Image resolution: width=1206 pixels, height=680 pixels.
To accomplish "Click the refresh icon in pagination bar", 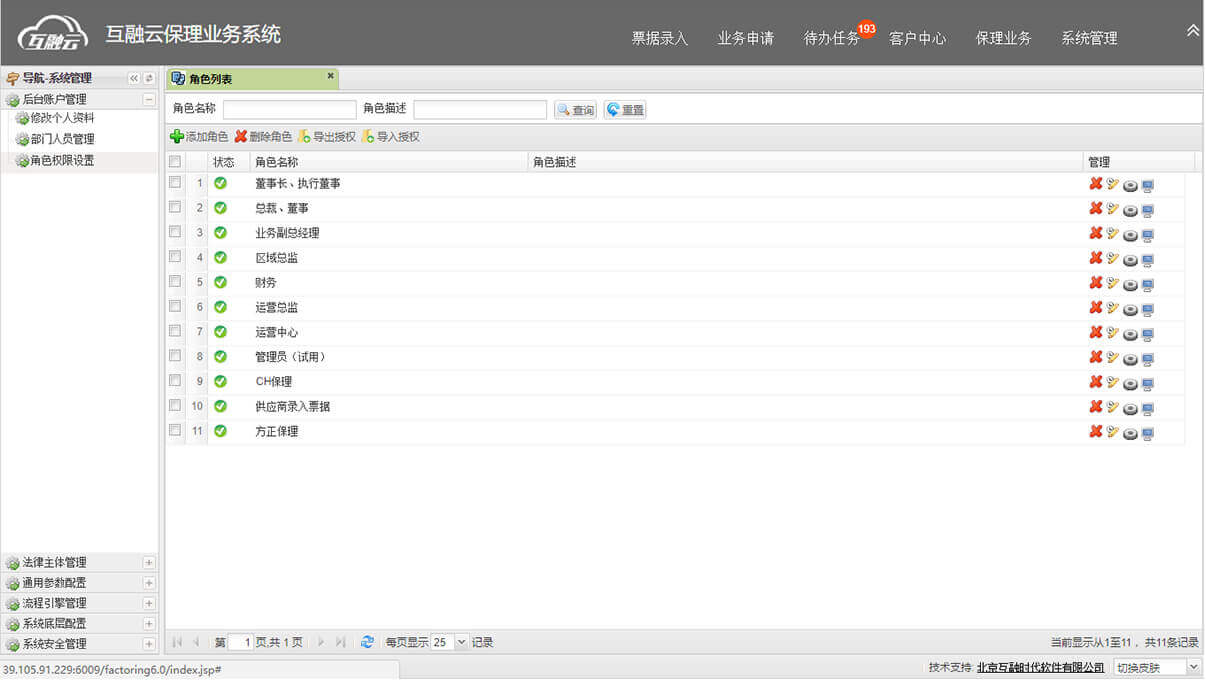I will coord(367,642).
